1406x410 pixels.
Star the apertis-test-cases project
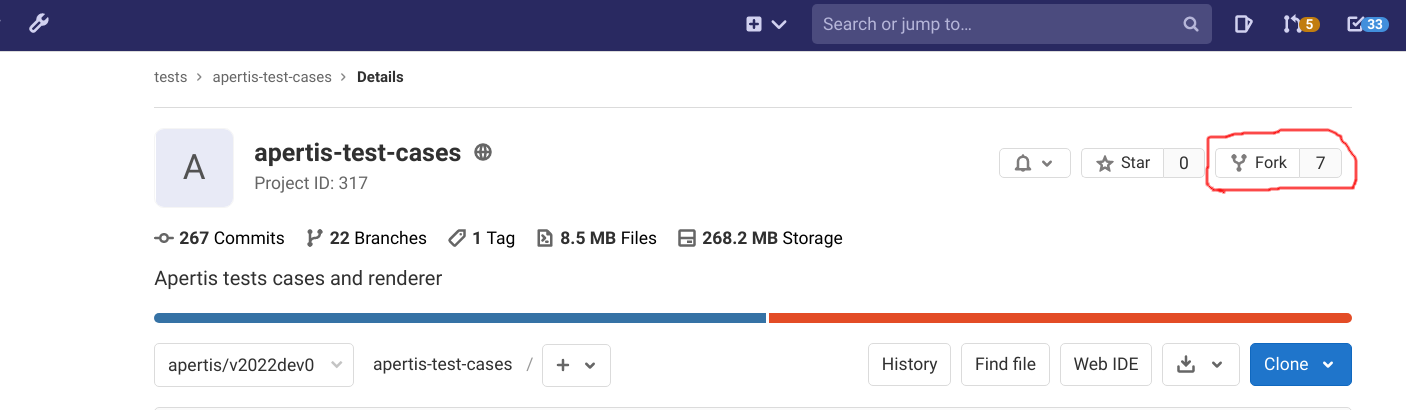click(1123, 163)
